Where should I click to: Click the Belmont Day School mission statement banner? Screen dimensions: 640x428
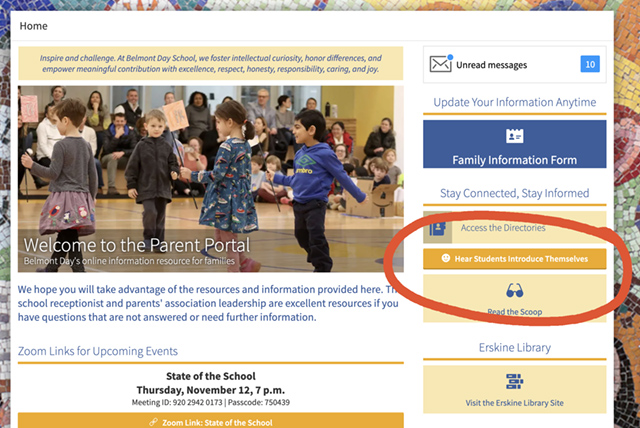[x=210, y=64]
